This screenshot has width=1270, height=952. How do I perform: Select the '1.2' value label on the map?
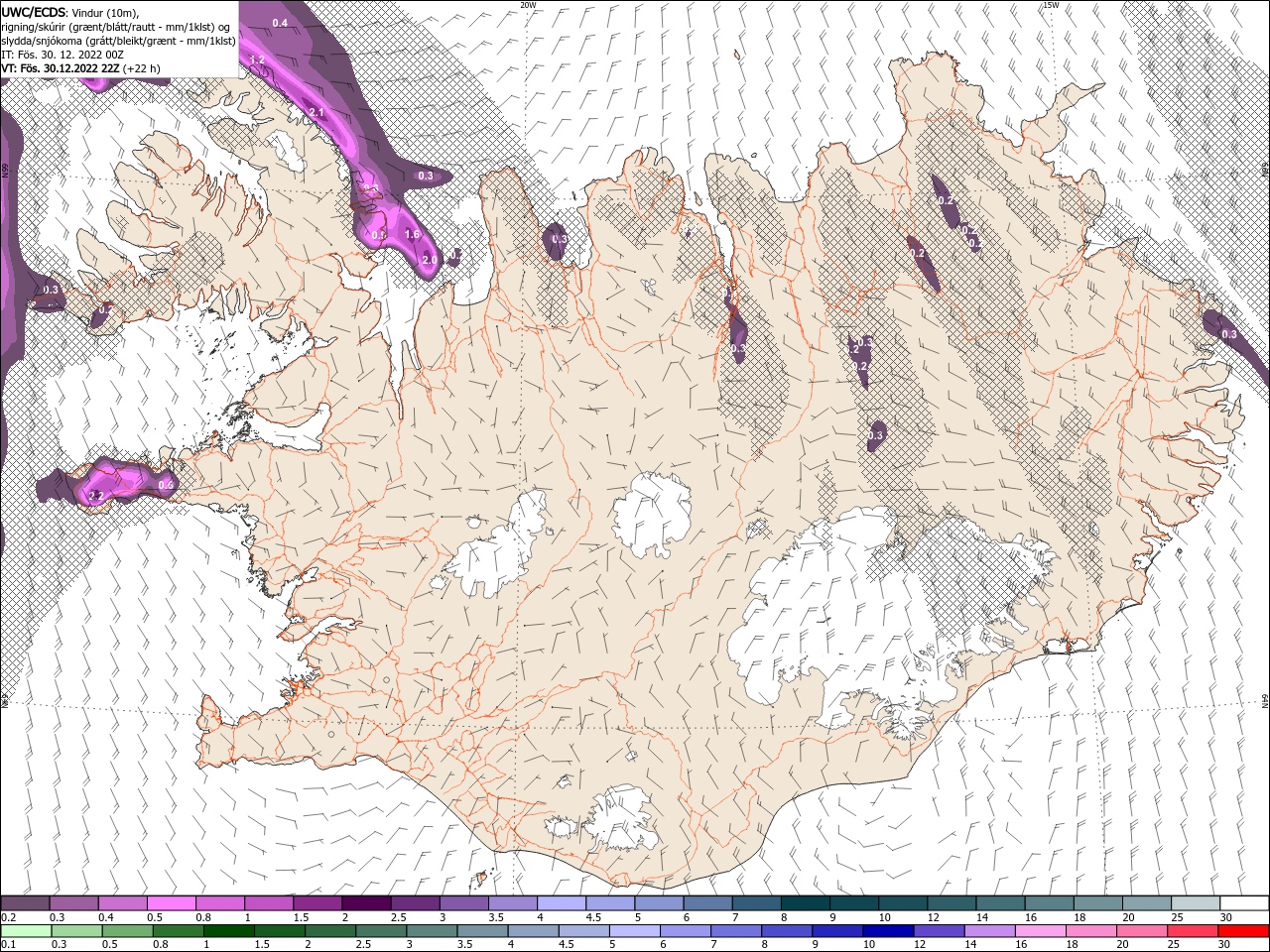tap(258, 60)
